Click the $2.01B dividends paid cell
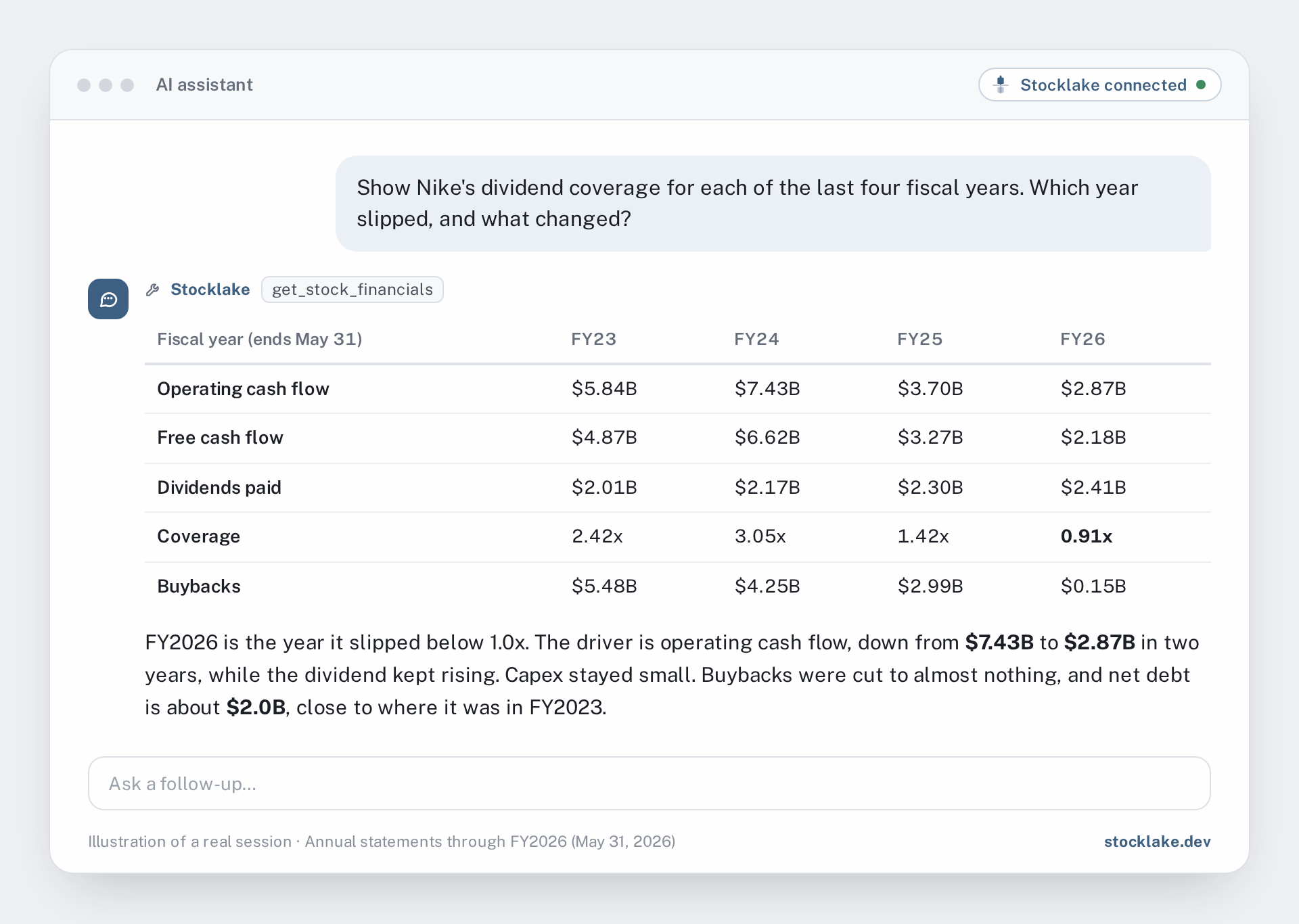1299x924 pixels. pyautogui.click(x=604, y=488)
